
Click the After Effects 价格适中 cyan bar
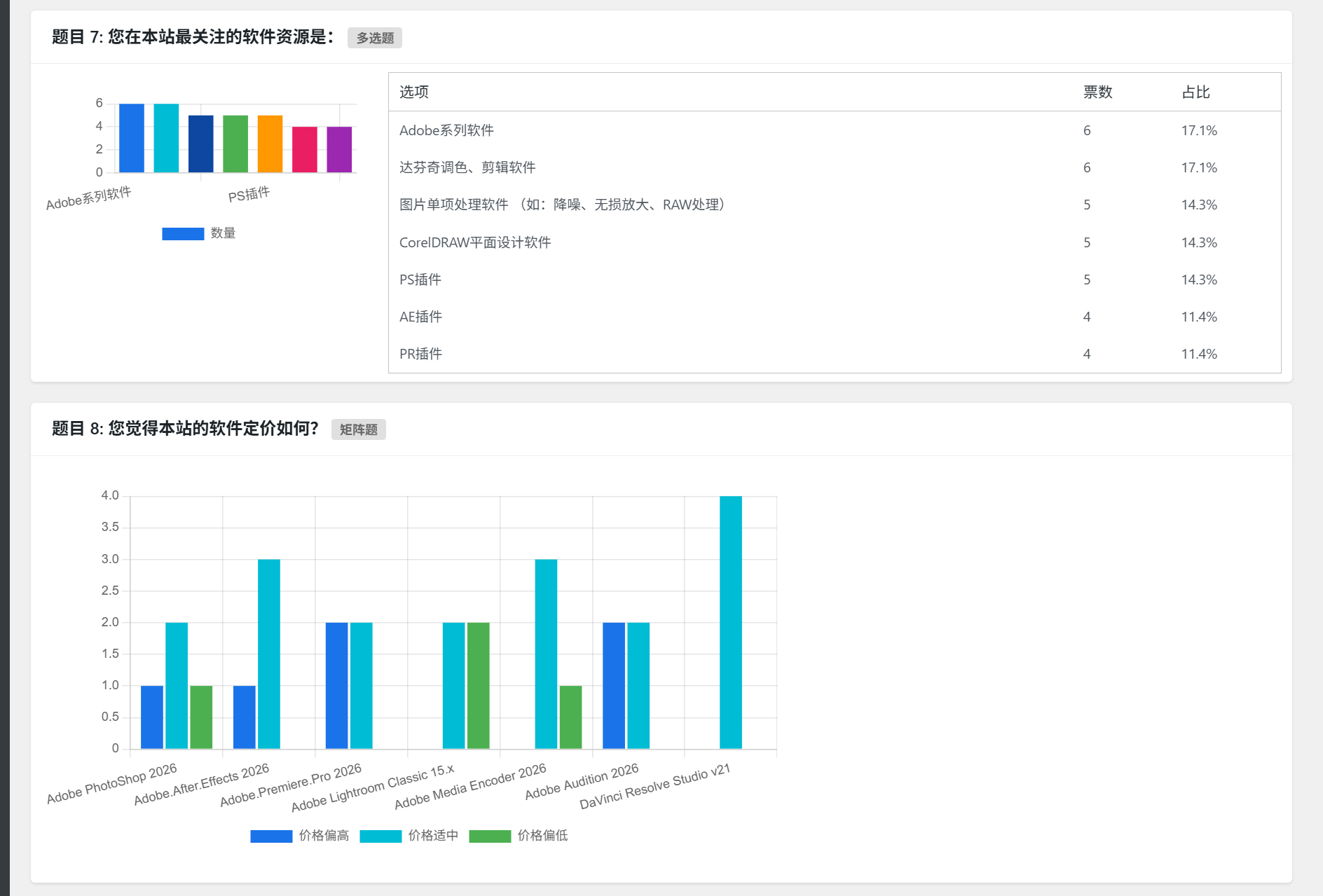269,654
